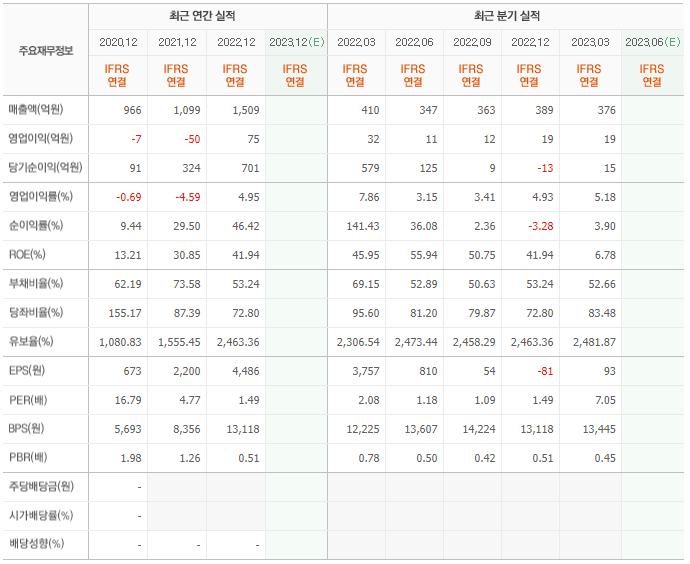
Task: Select the EPS(원) row label
Action: (x=27, y=371)
